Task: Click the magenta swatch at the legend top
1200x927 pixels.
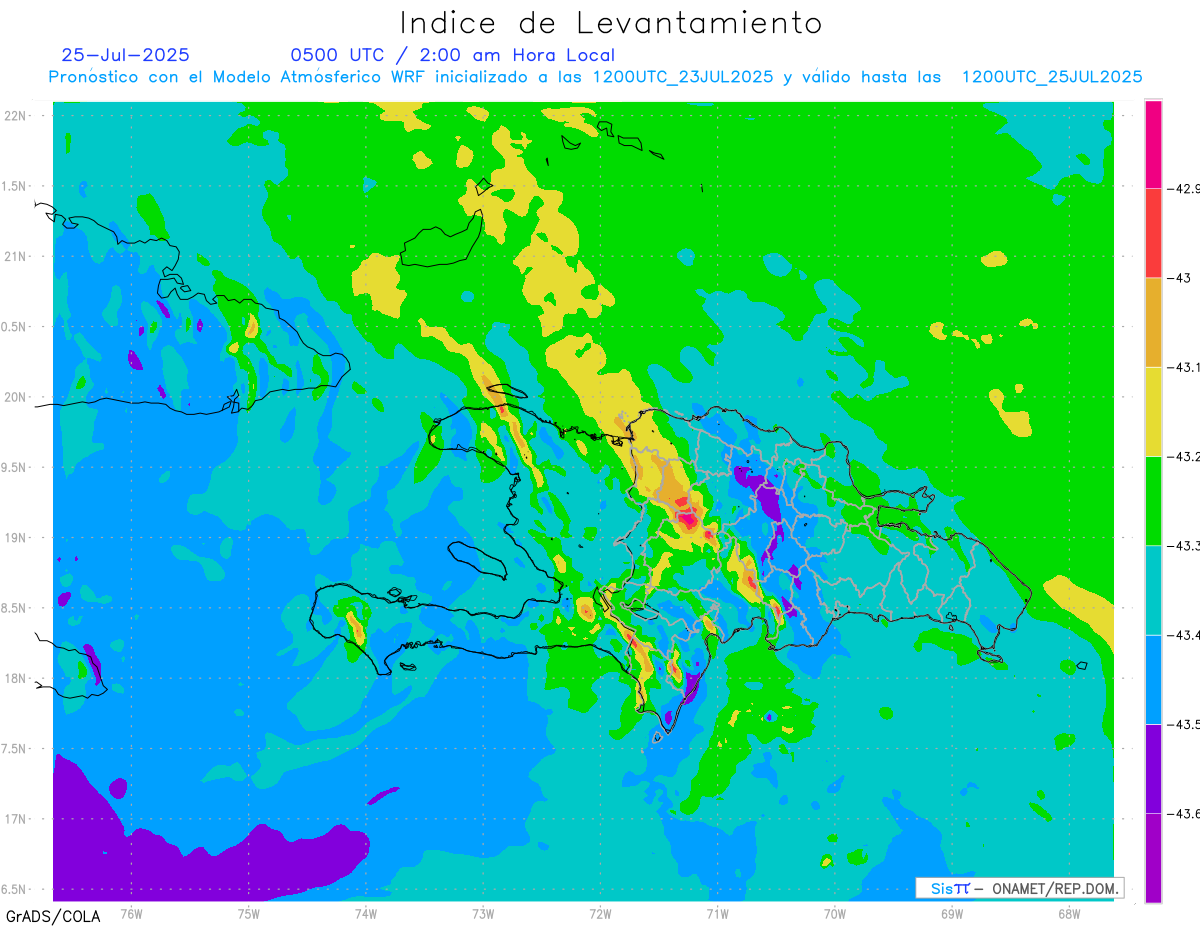Action: (1153, 144)
